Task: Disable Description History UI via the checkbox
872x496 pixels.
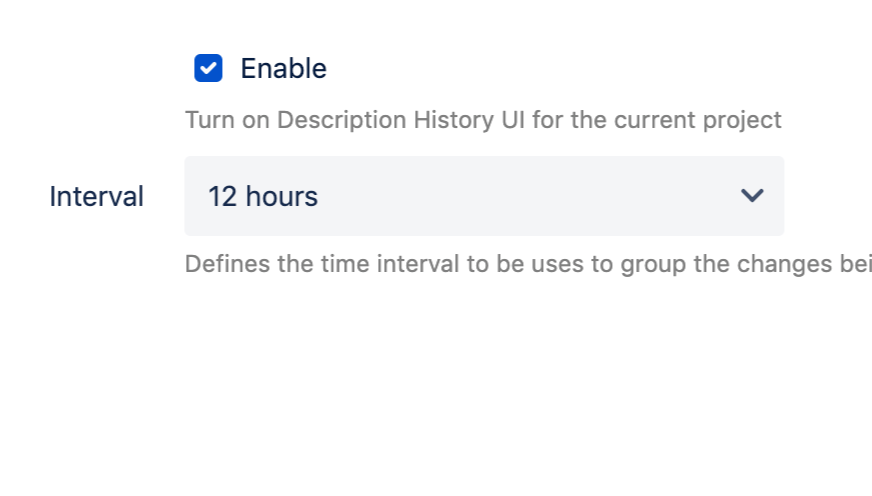Action: [208, 69]
